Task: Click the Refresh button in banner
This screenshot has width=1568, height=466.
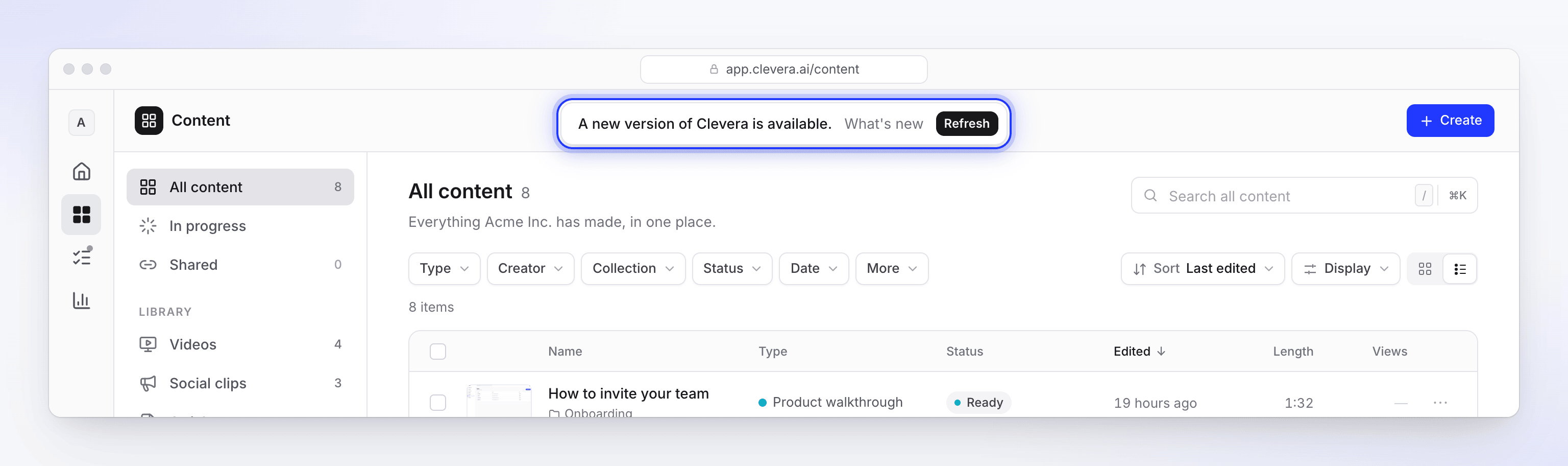Action: 967,124
